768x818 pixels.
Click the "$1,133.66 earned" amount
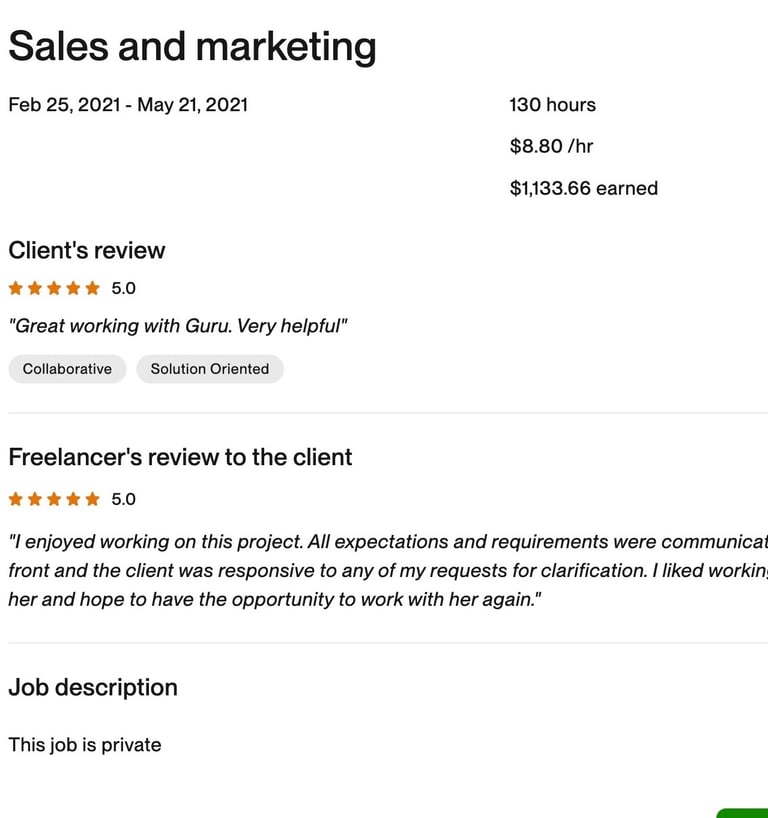click(583, 188)
